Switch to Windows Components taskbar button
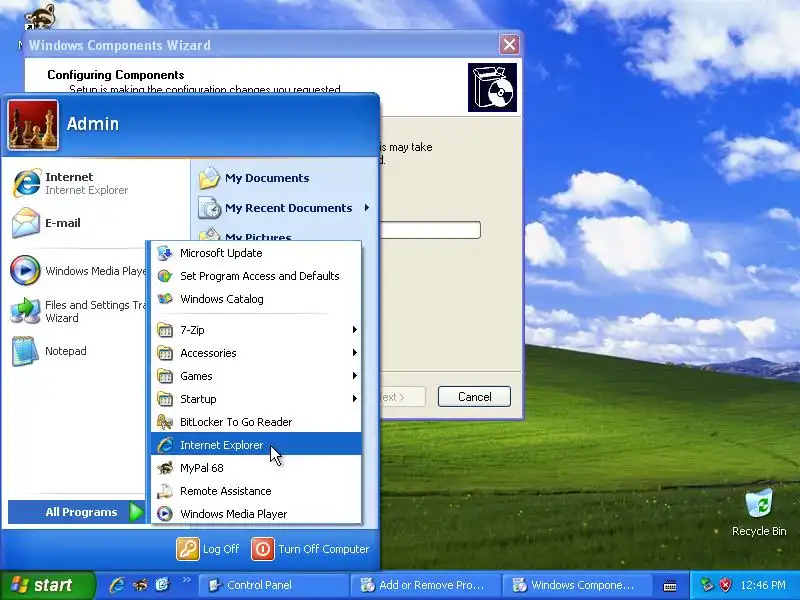This screenshot has width=800, height=600. [x=578, y=585]
